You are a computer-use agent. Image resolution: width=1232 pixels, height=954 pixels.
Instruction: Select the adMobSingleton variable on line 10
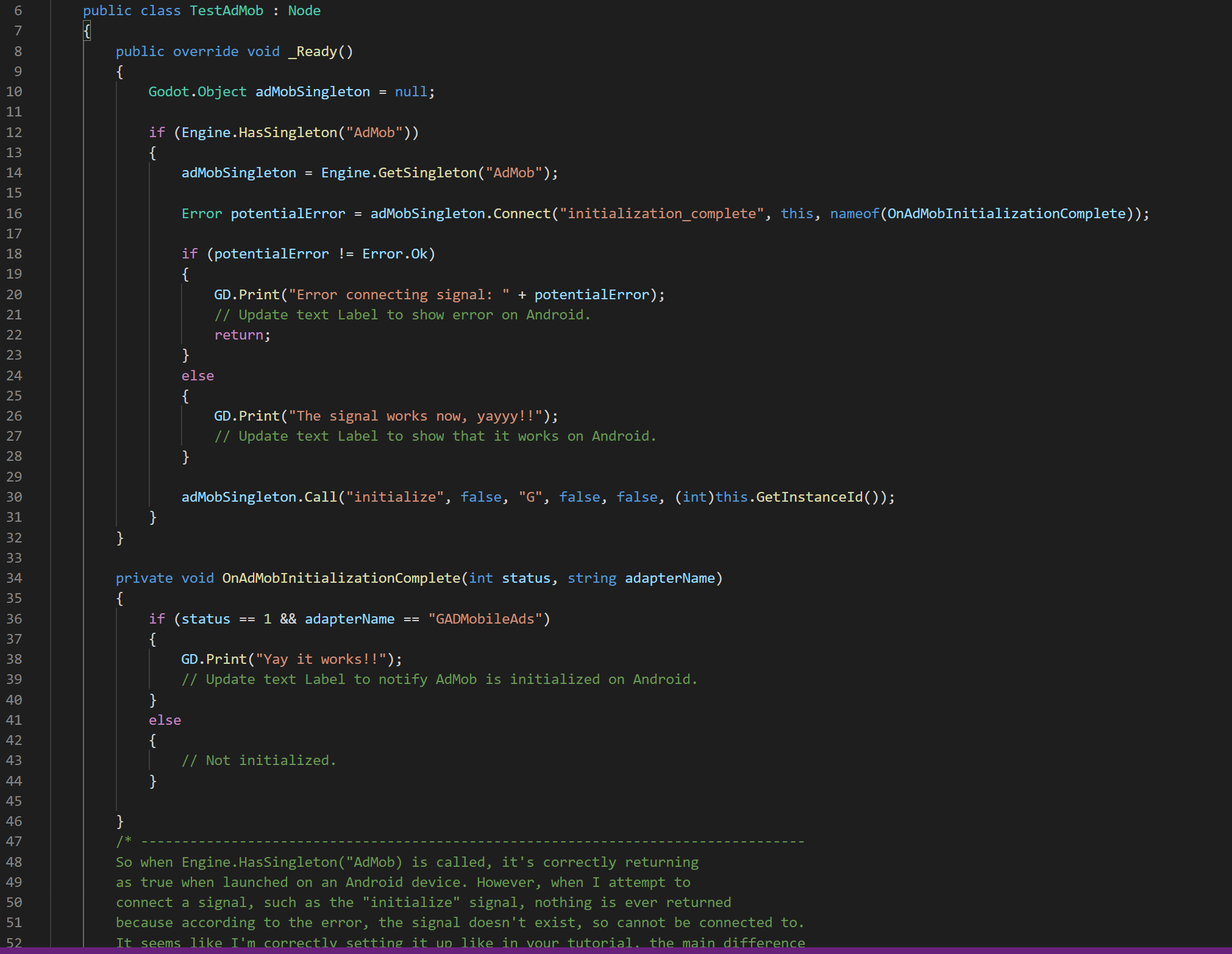312,91
